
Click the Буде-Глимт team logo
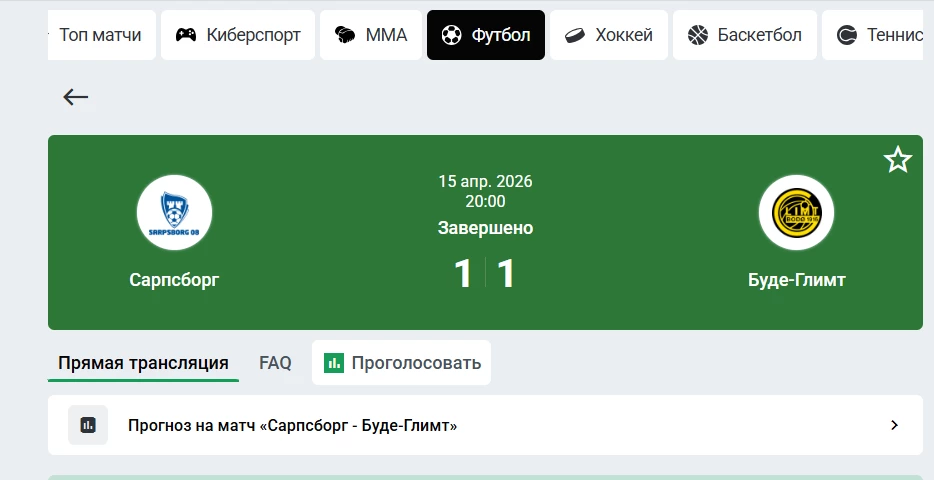tap(796, 212)
